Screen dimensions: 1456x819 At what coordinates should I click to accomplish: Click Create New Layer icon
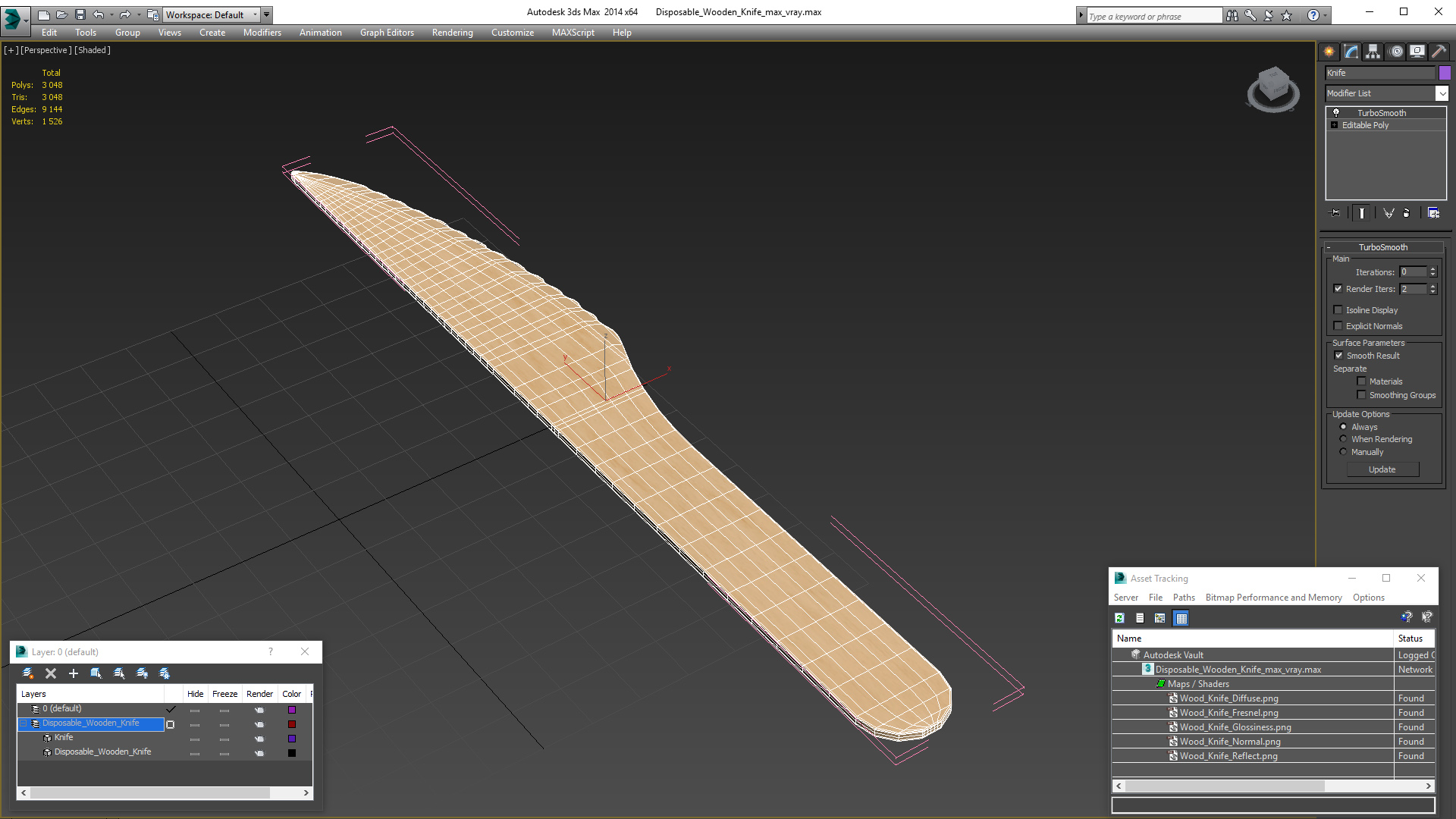pyautogui.click(x=28, y=673)
